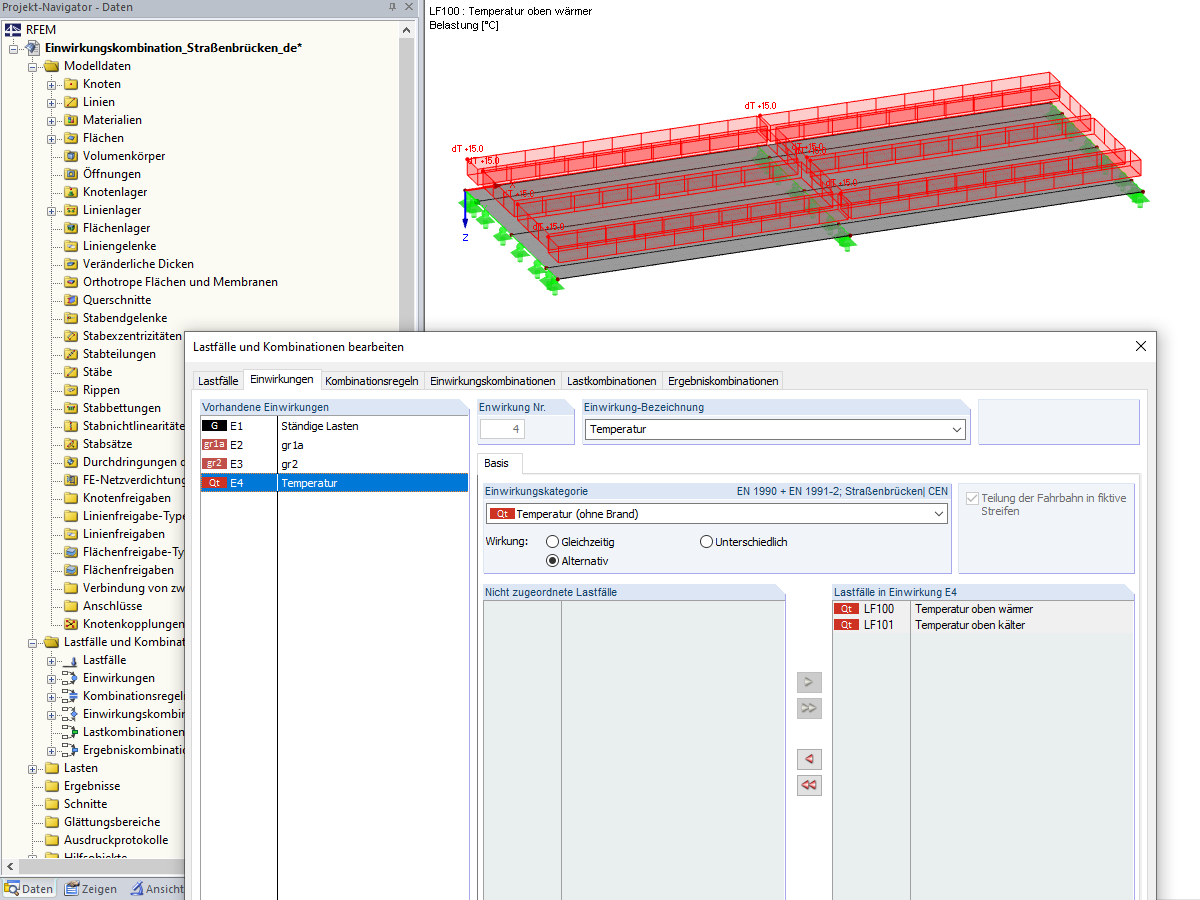Open the Einwirkungskategorie dropdown

point(938,514)
